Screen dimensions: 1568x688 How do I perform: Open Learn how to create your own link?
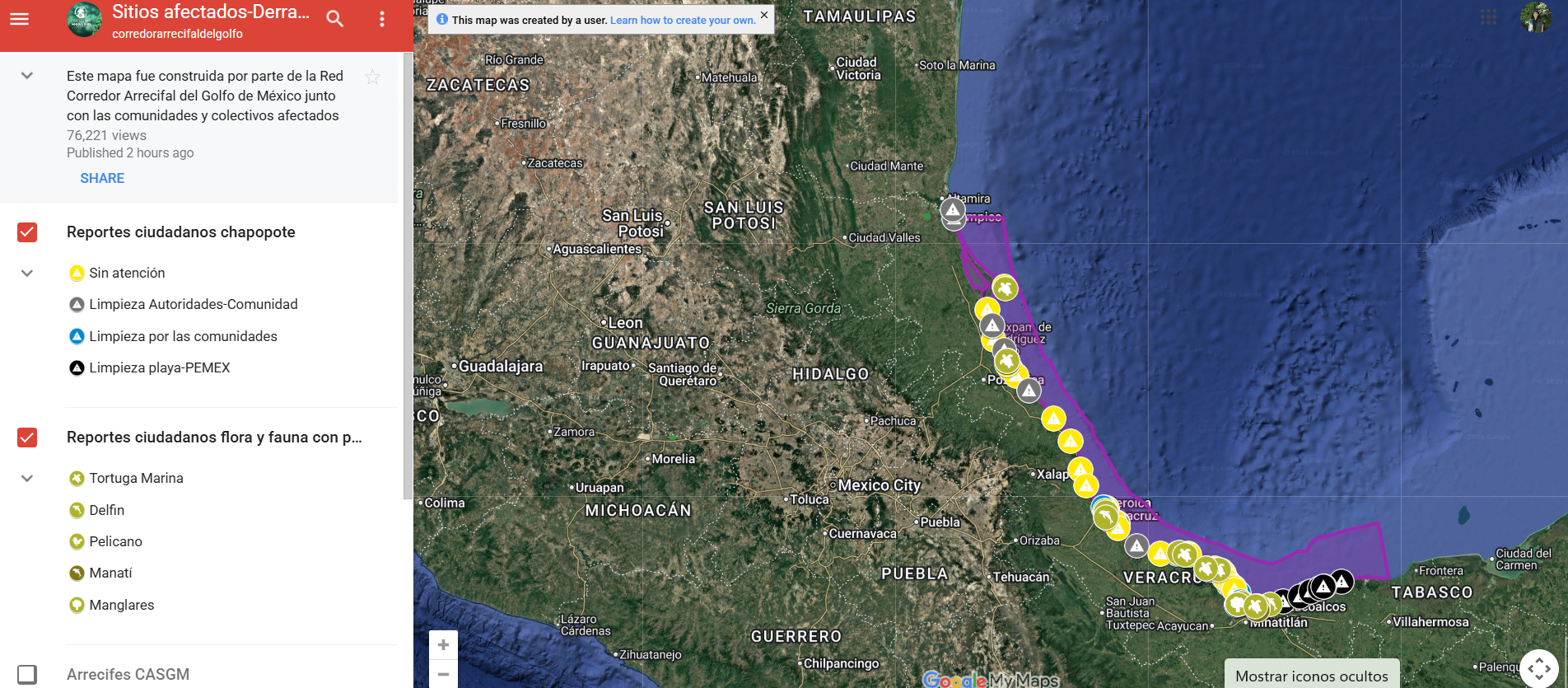point(682,21)
